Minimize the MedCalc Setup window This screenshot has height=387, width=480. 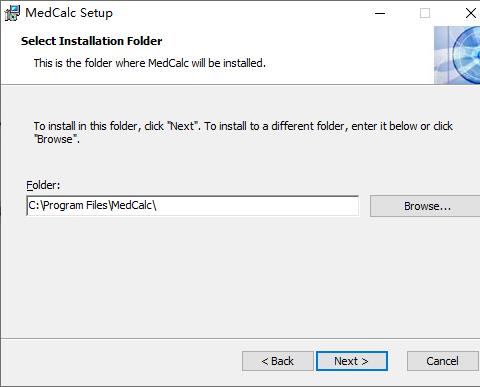click(x=380, y=13)
